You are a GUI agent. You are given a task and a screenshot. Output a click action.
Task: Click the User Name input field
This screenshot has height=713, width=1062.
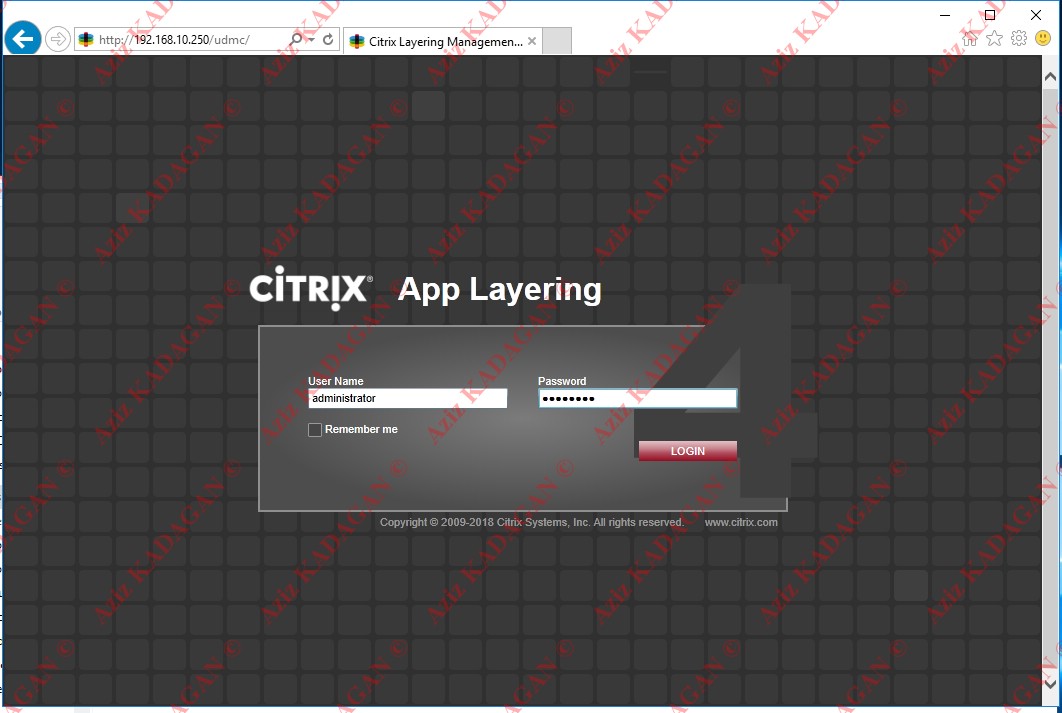coord(407,398)
